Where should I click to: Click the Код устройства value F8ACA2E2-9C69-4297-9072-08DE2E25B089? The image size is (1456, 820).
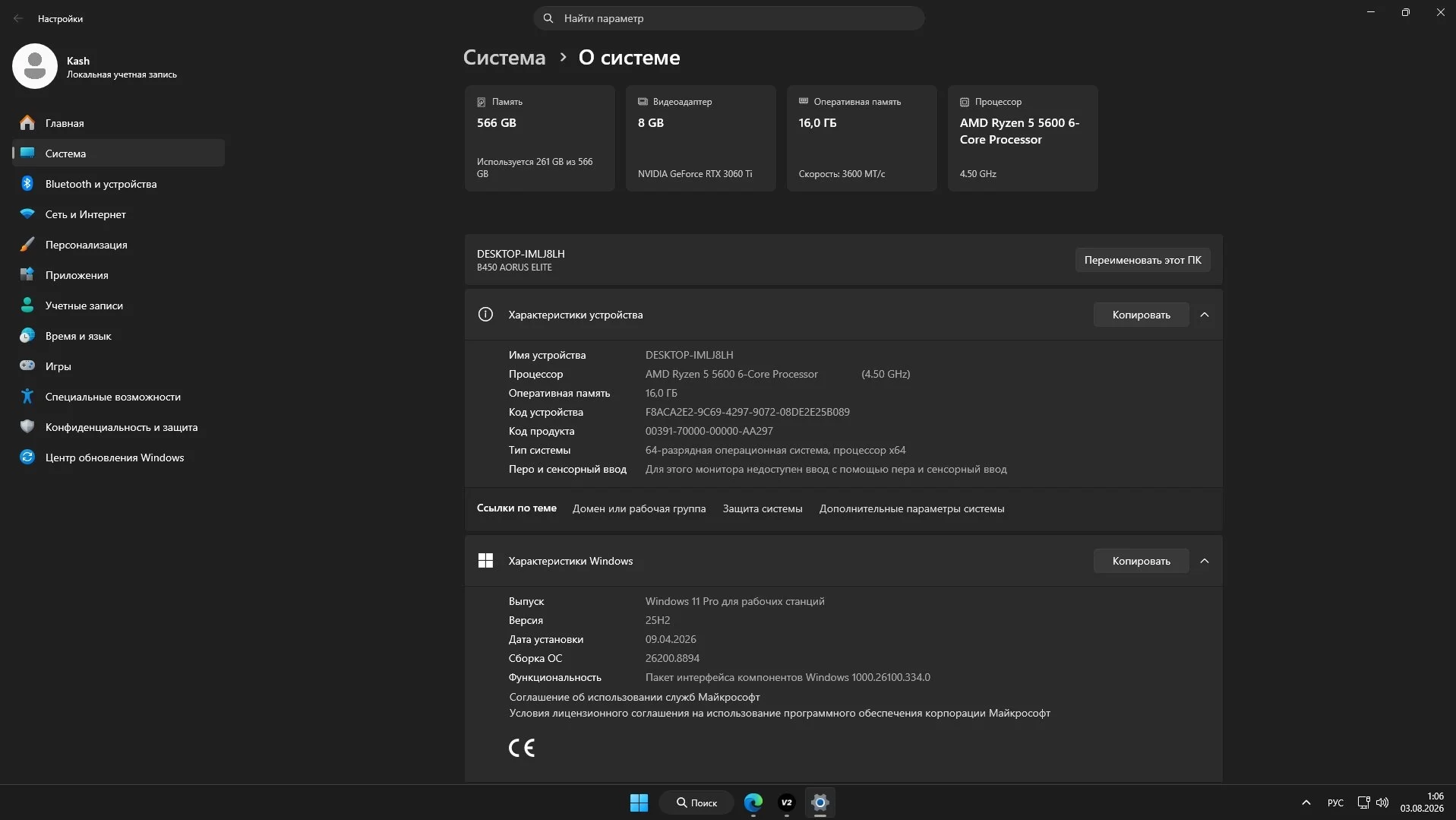click(x=747, y=412)
